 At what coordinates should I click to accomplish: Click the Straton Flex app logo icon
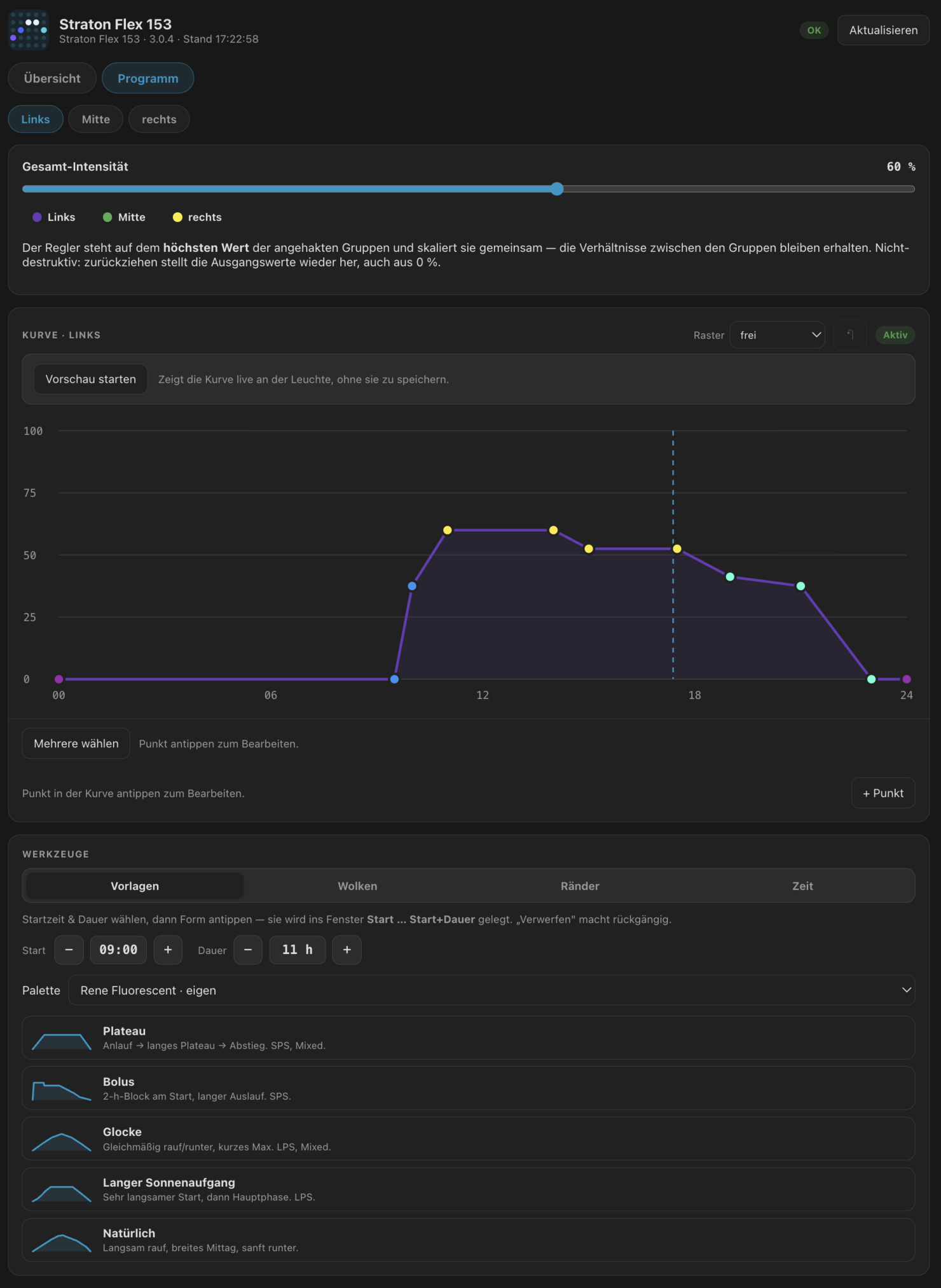click(29, 30)
